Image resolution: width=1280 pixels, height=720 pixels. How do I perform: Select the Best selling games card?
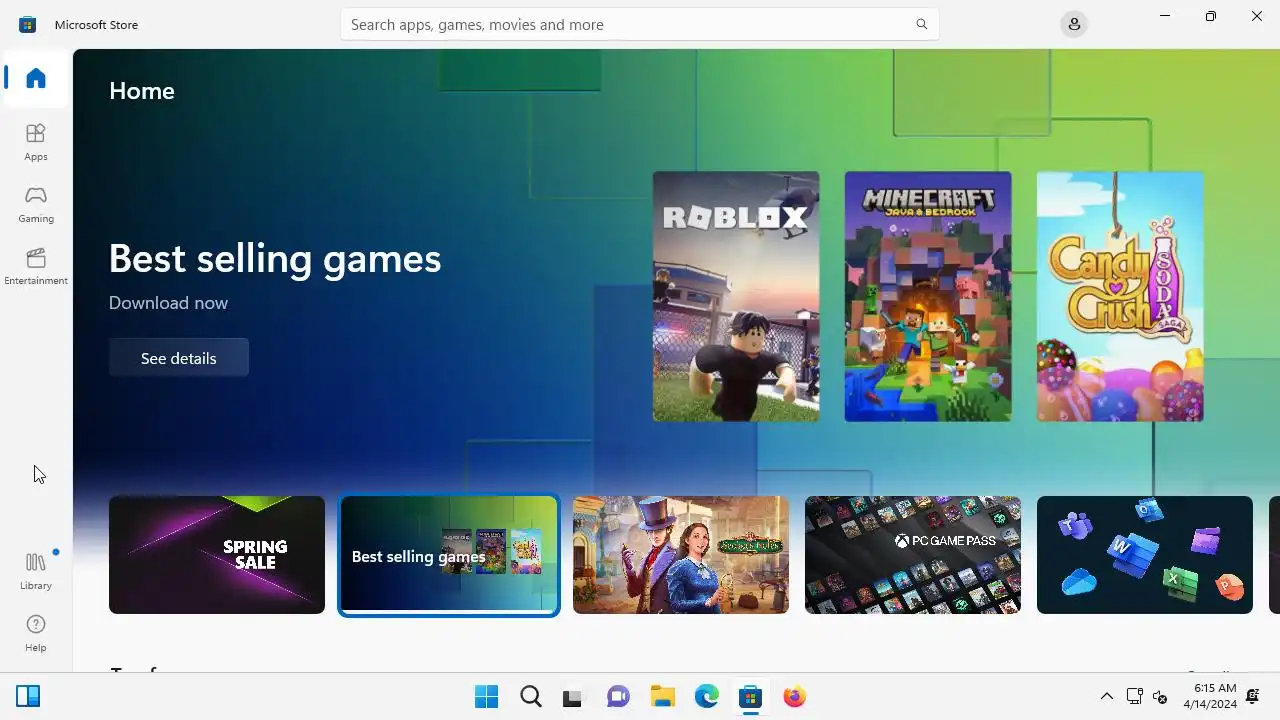tap(449, 555)
